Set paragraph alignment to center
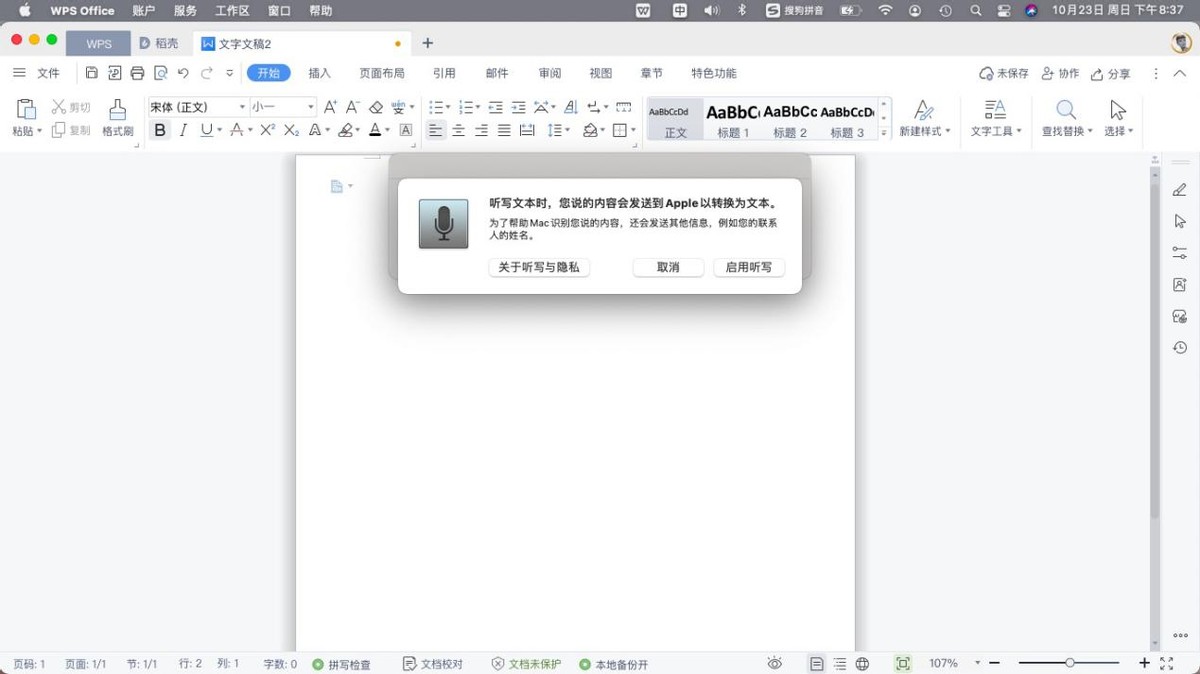The height and width of the screenshot is (674, 1200). click(458, 130)
